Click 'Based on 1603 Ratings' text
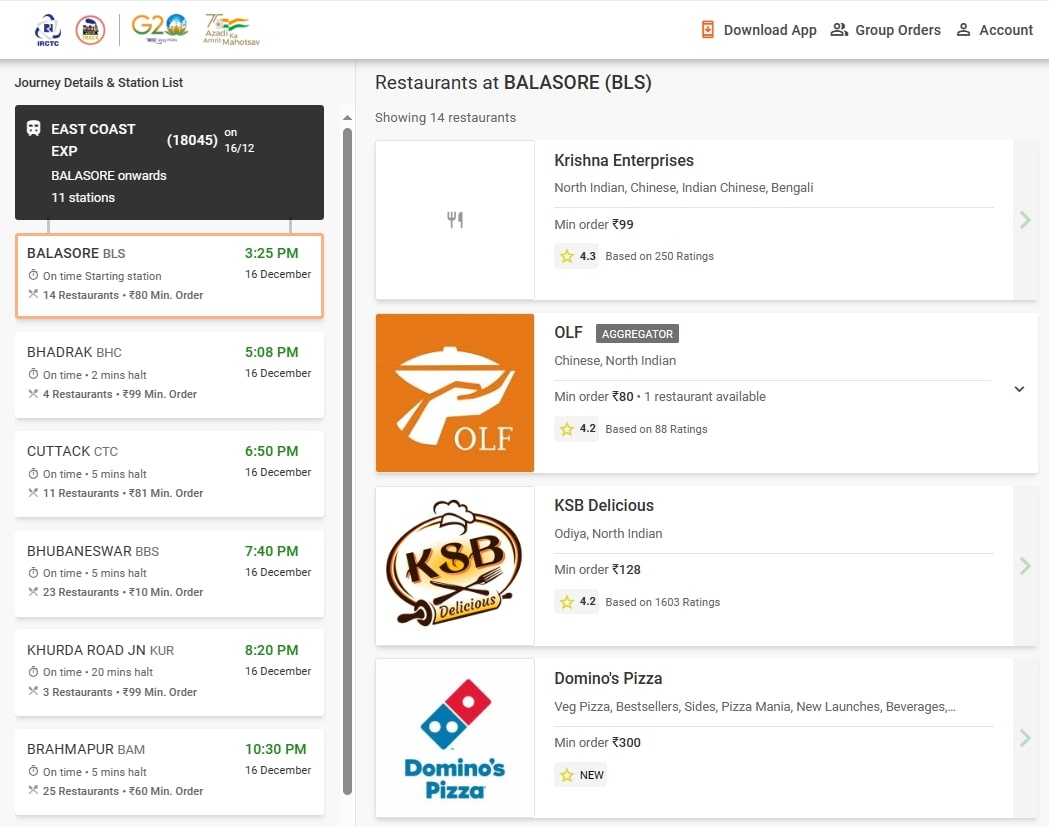 663,602
